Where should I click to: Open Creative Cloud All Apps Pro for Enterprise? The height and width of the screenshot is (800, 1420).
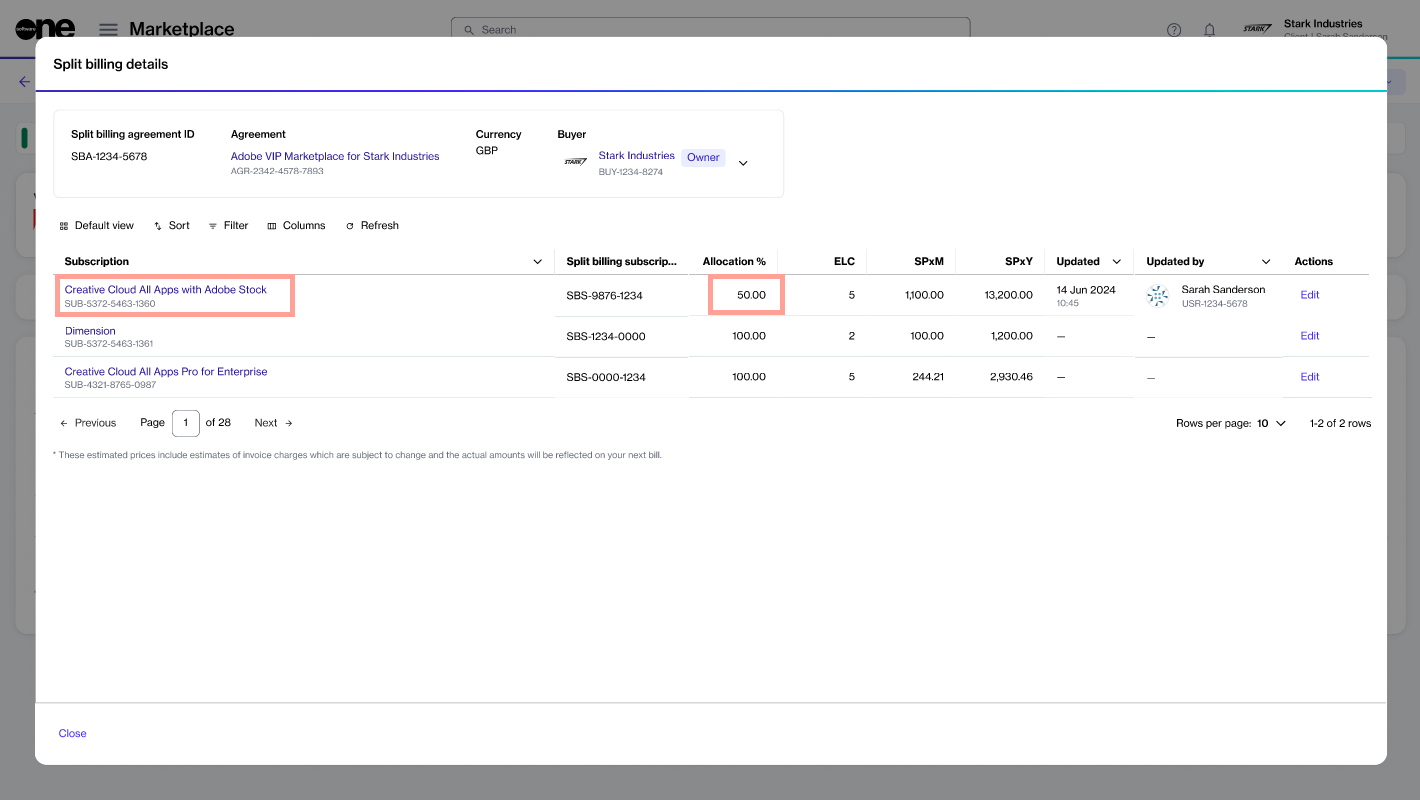click(x=166, y=372)
